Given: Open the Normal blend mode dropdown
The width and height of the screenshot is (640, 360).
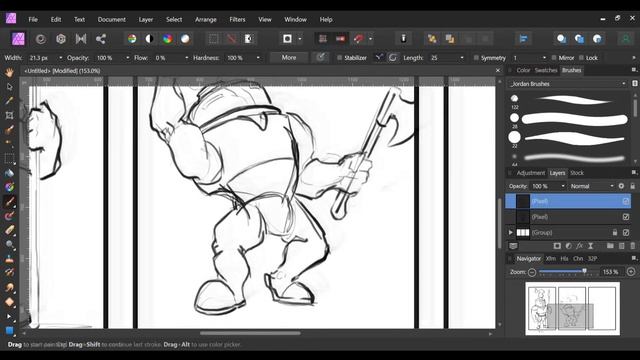Looking at the screenshot, I should pyautogui.click(x=591, y=186).
